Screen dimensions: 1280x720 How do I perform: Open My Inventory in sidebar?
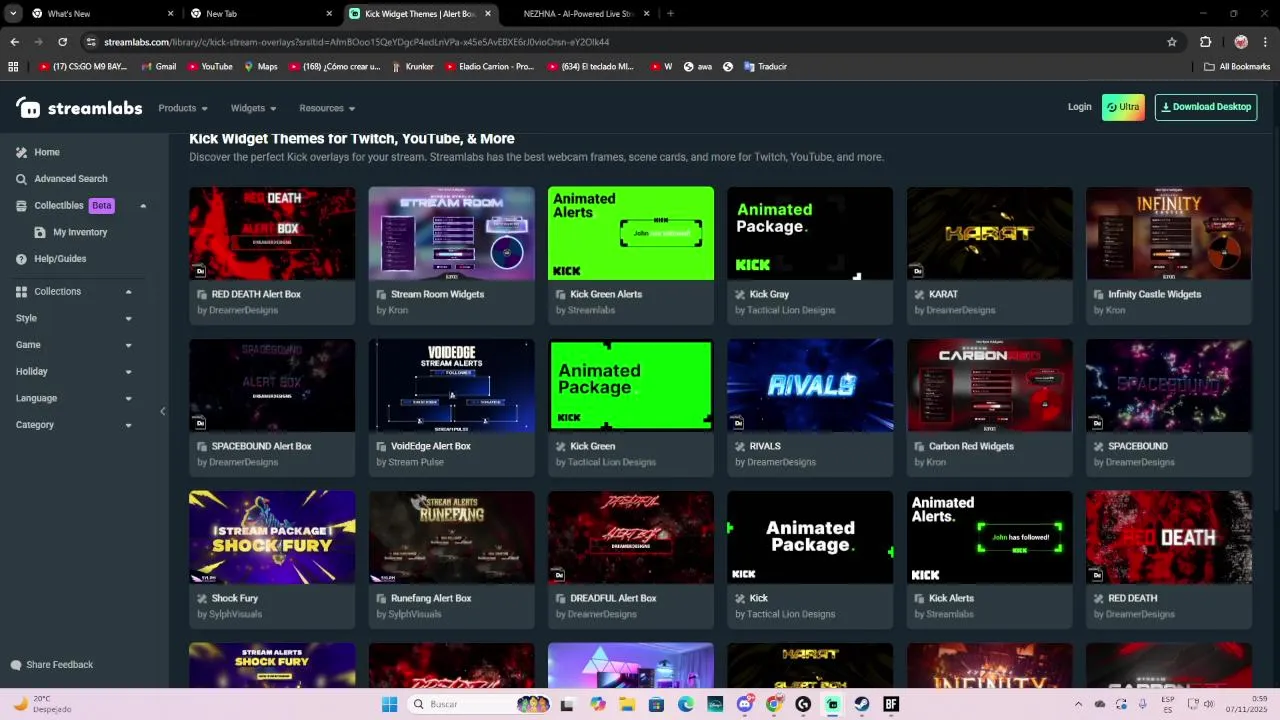point(79,232)
